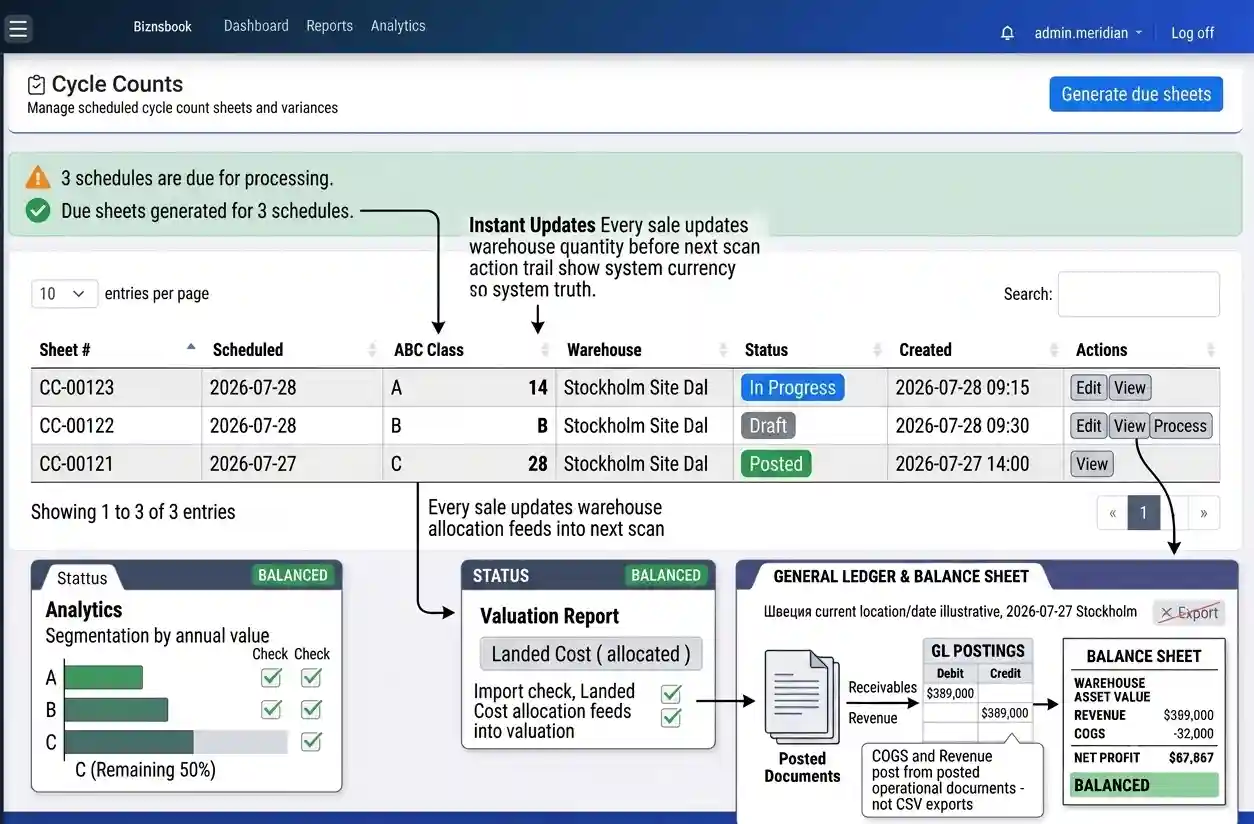Open the entries per page dropdown
The height and width of the screenshot is (824, 1254).
pyautogui.click(x=65, y=293)
